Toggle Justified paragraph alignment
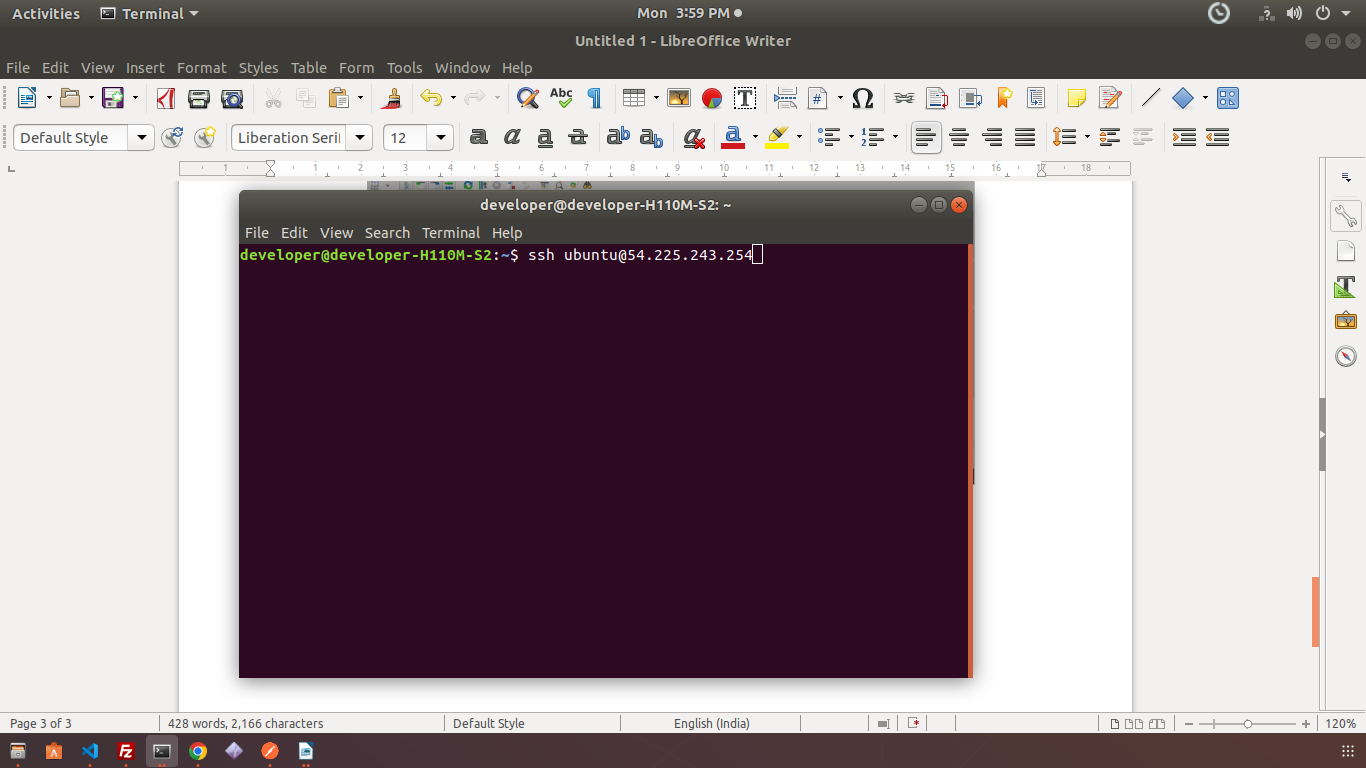This screenshot has width=1366, height=768. [x=1025, y=137]
